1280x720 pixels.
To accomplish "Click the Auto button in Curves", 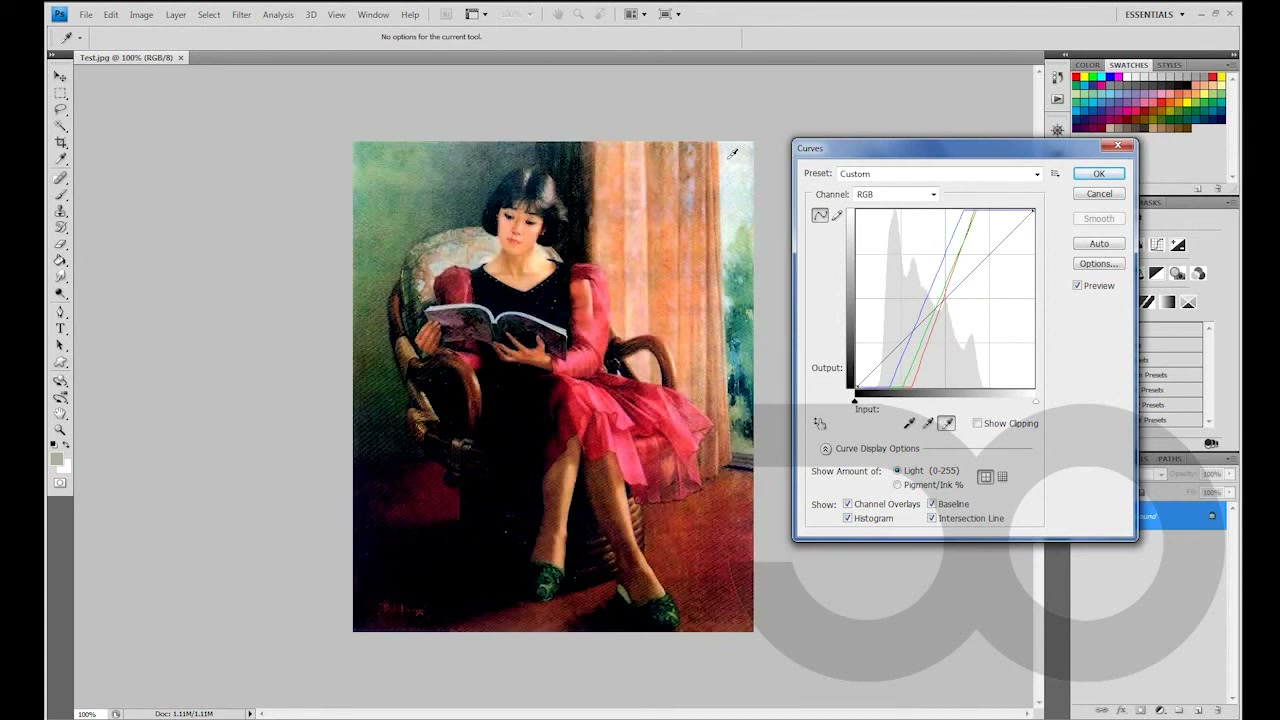I will (1099, 244).
